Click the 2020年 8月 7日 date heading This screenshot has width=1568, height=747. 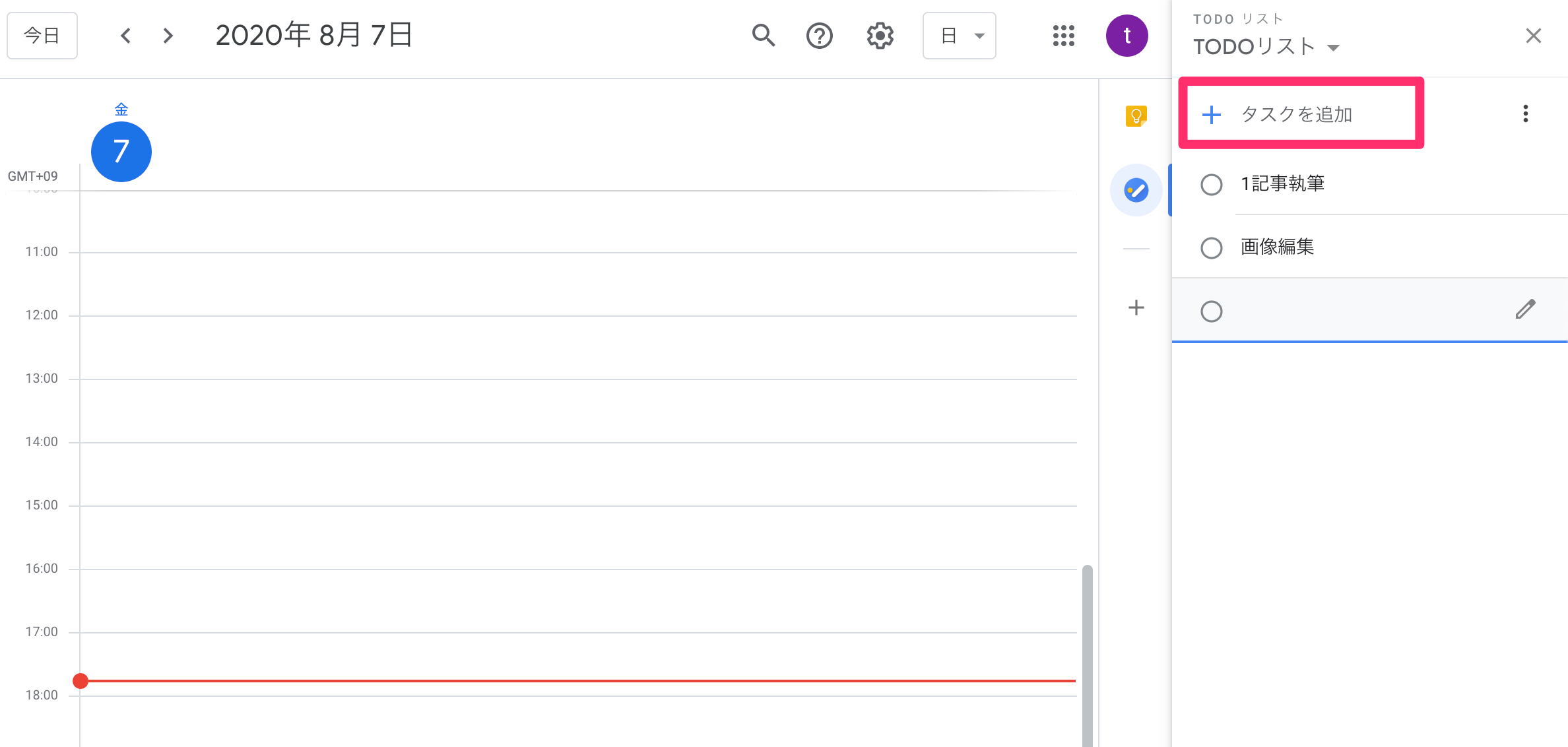[315, 36]
